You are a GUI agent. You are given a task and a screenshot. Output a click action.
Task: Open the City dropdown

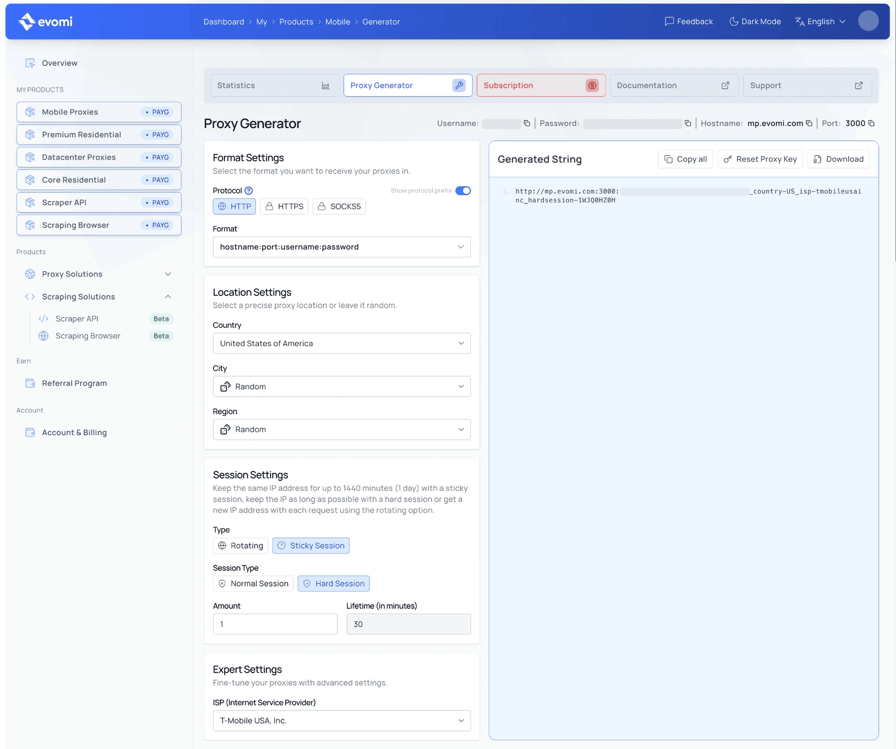[342, 387]
